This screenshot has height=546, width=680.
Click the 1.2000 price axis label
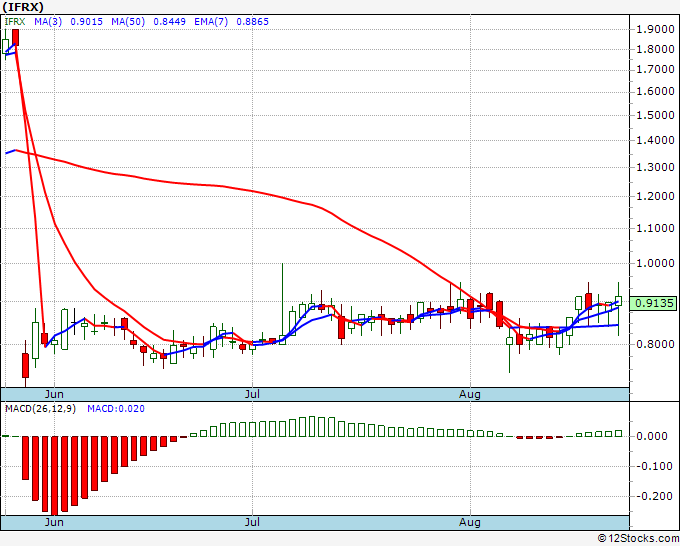click(655, 196)
